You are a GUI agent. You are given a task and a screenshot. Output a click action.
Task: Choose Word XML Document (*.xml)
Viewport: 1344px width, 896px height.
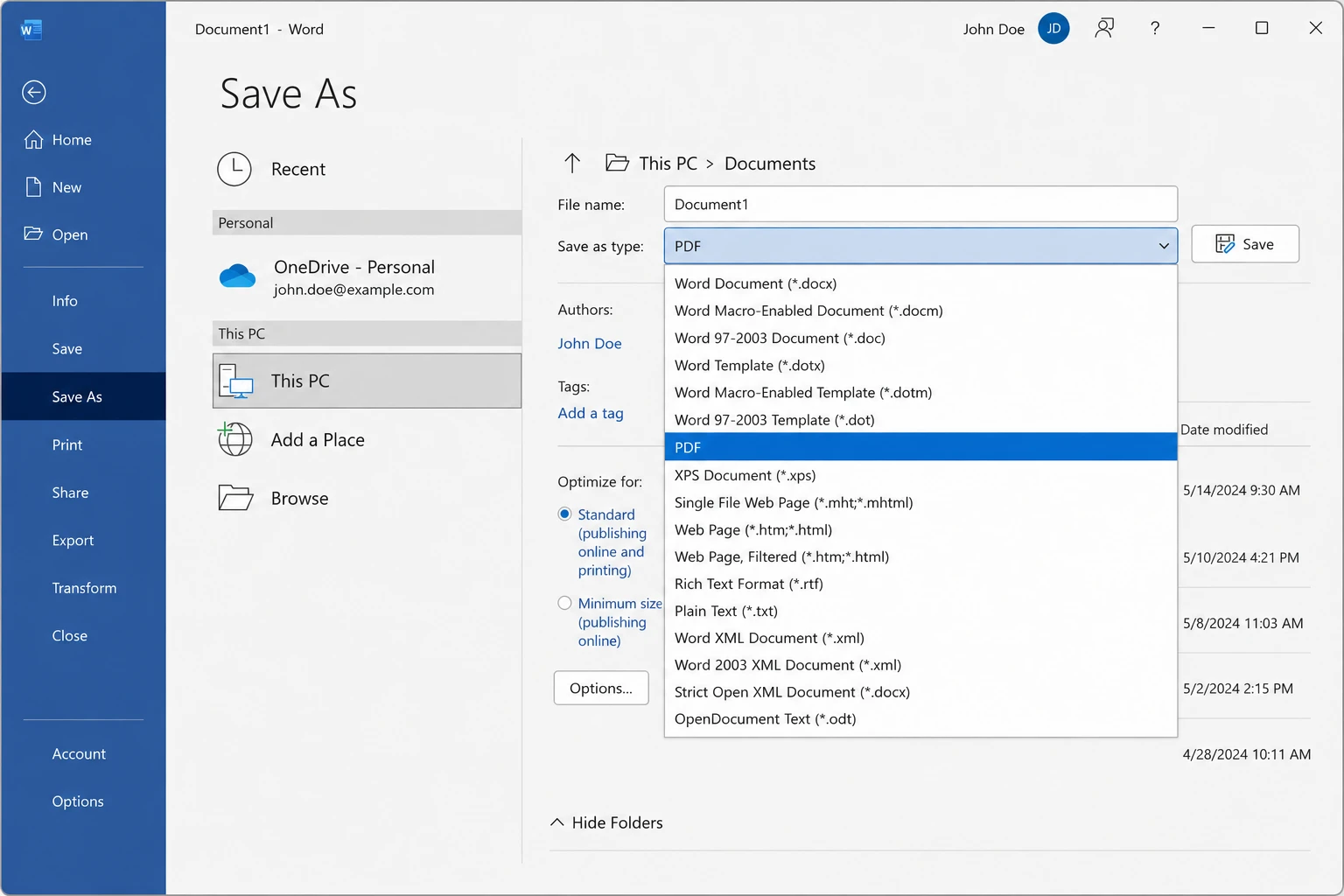(x=920, y=638)
